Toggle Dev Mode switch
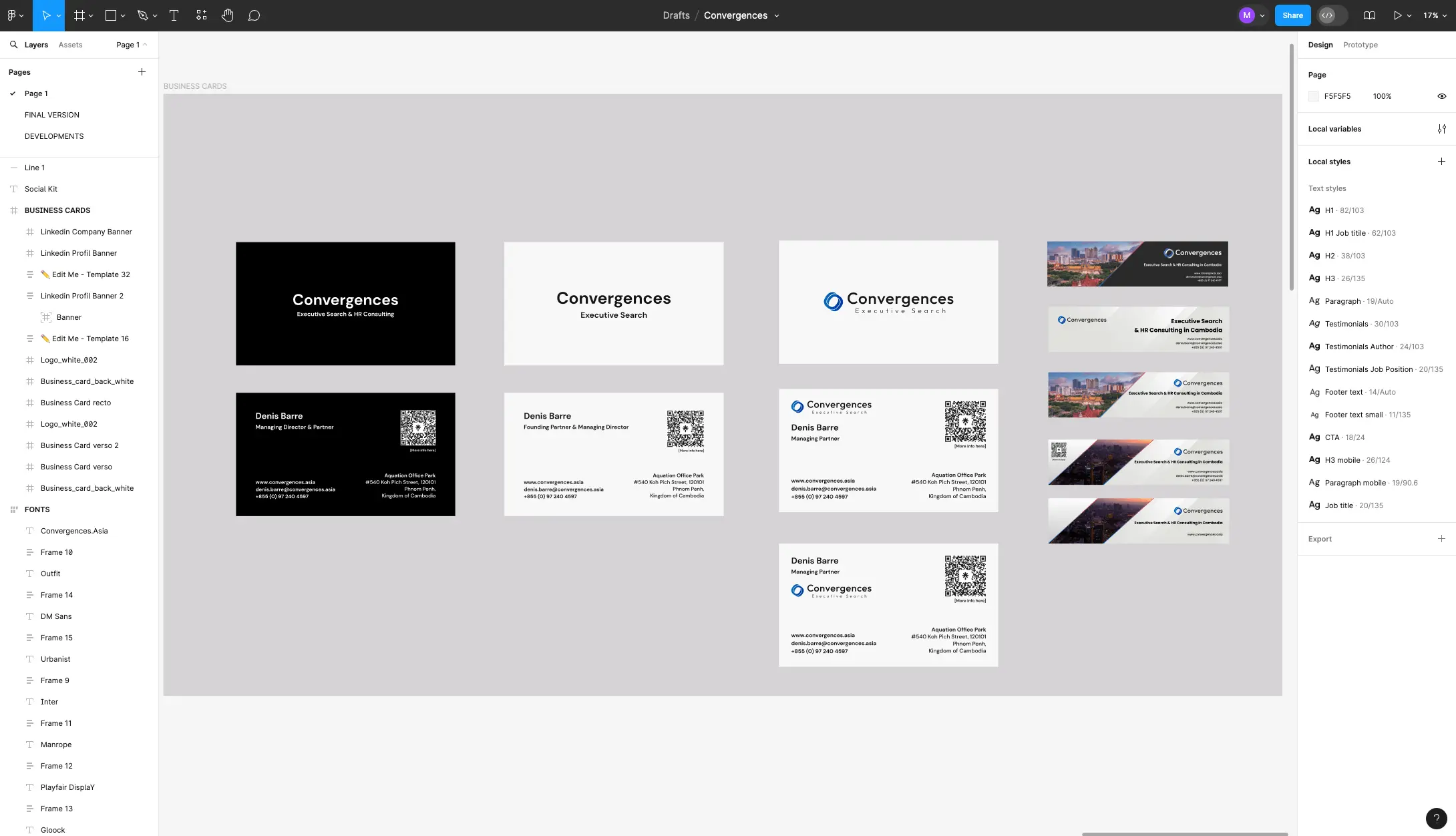Image resolution: width=1456 pixels, height=836 pixels. pos(1332,15)
